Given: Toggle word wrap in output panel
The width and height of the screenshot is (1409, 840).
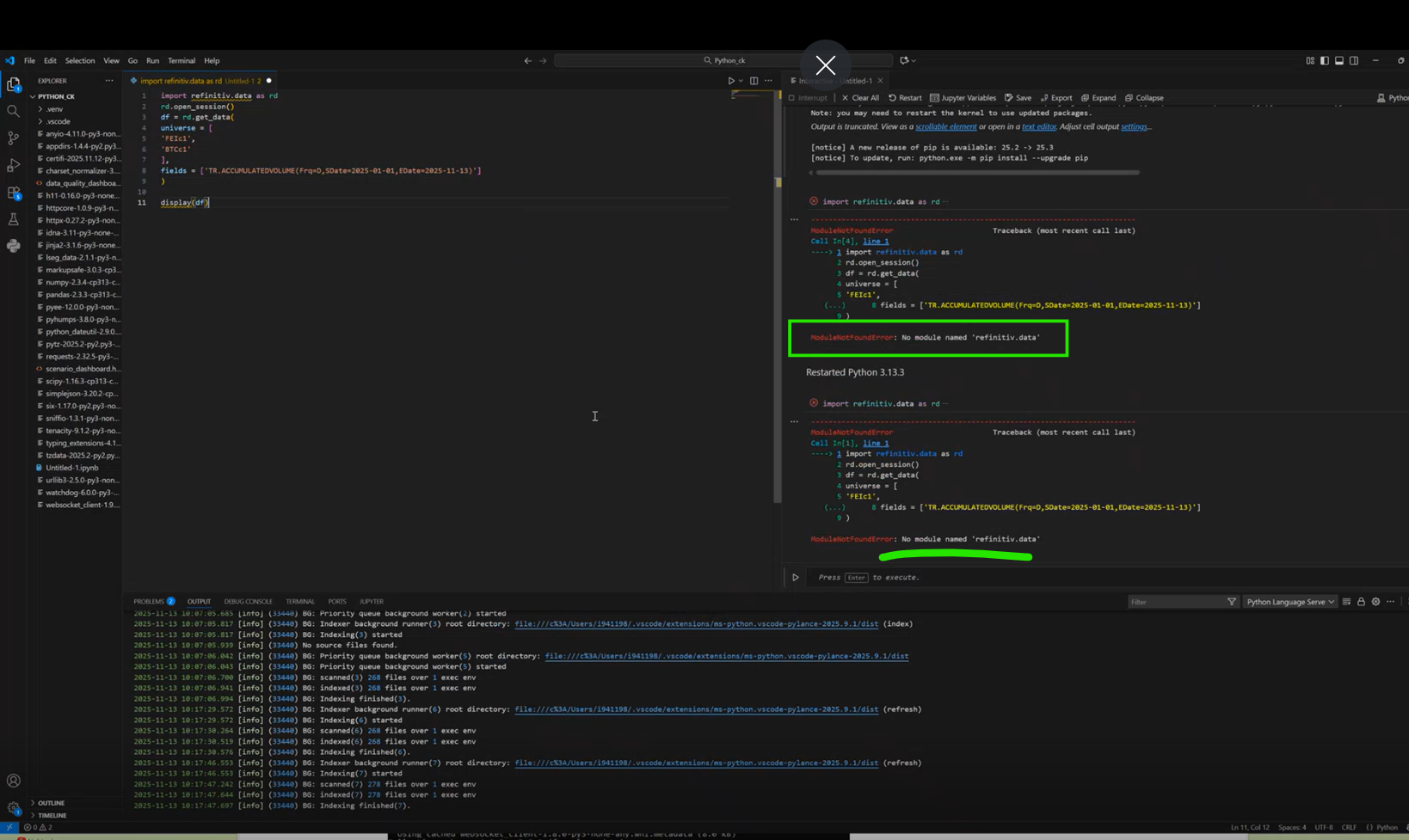Looking at the screenshot, I should click(x=1347, y=601).
